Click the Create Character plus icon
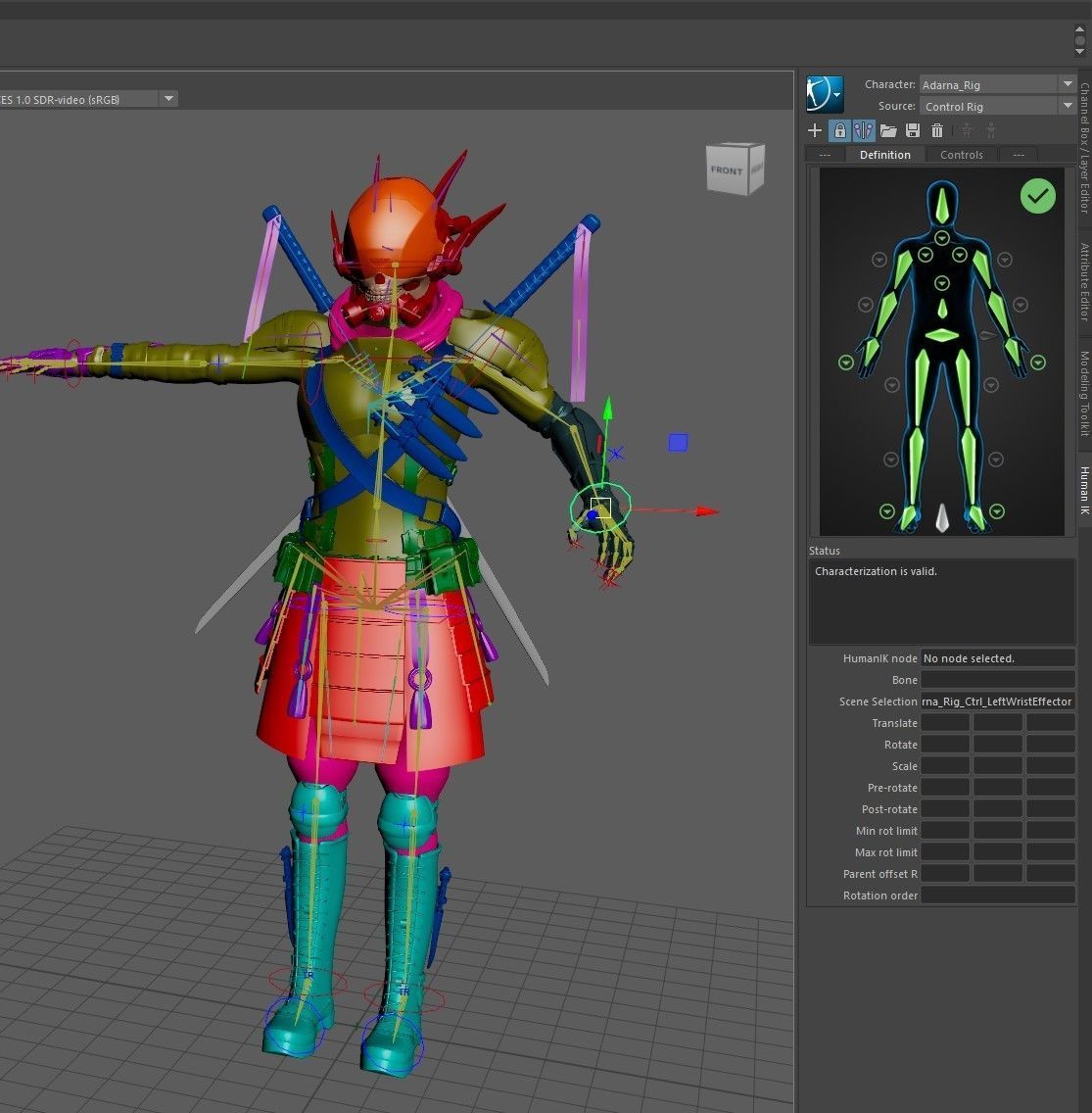 tap(815, 130)
